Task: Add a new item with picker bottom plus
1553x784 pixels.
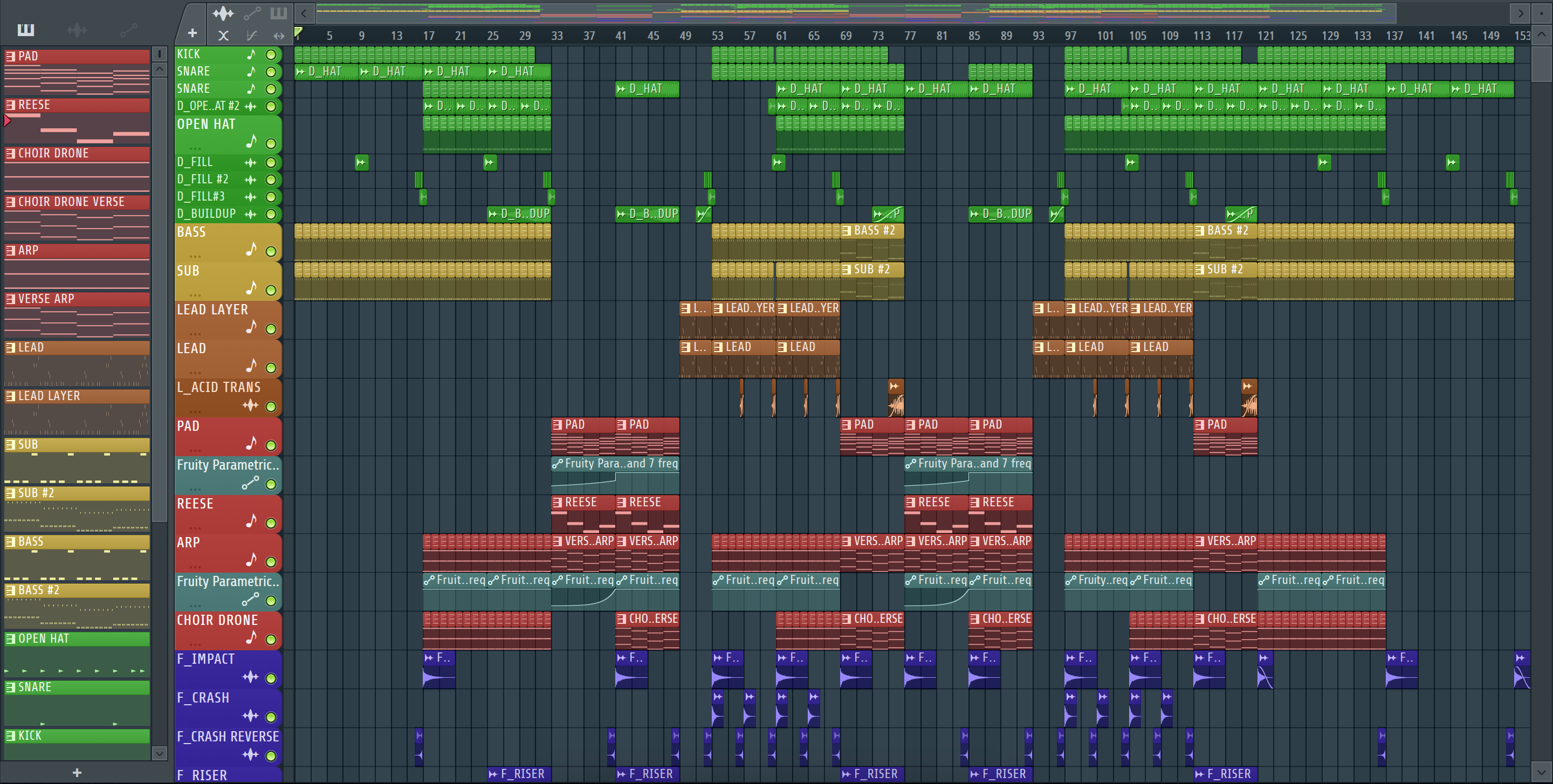Action: (77, 773)
